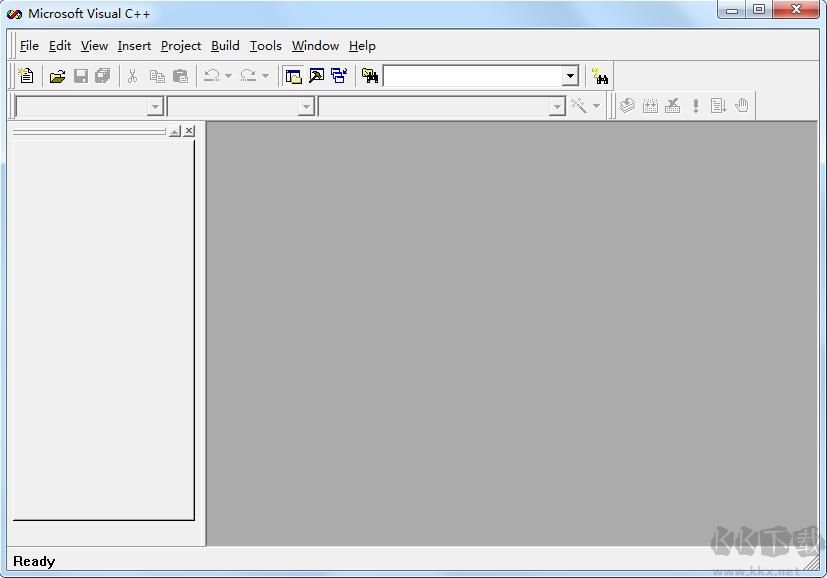Close the workspace panel

(x=188, y=130)
